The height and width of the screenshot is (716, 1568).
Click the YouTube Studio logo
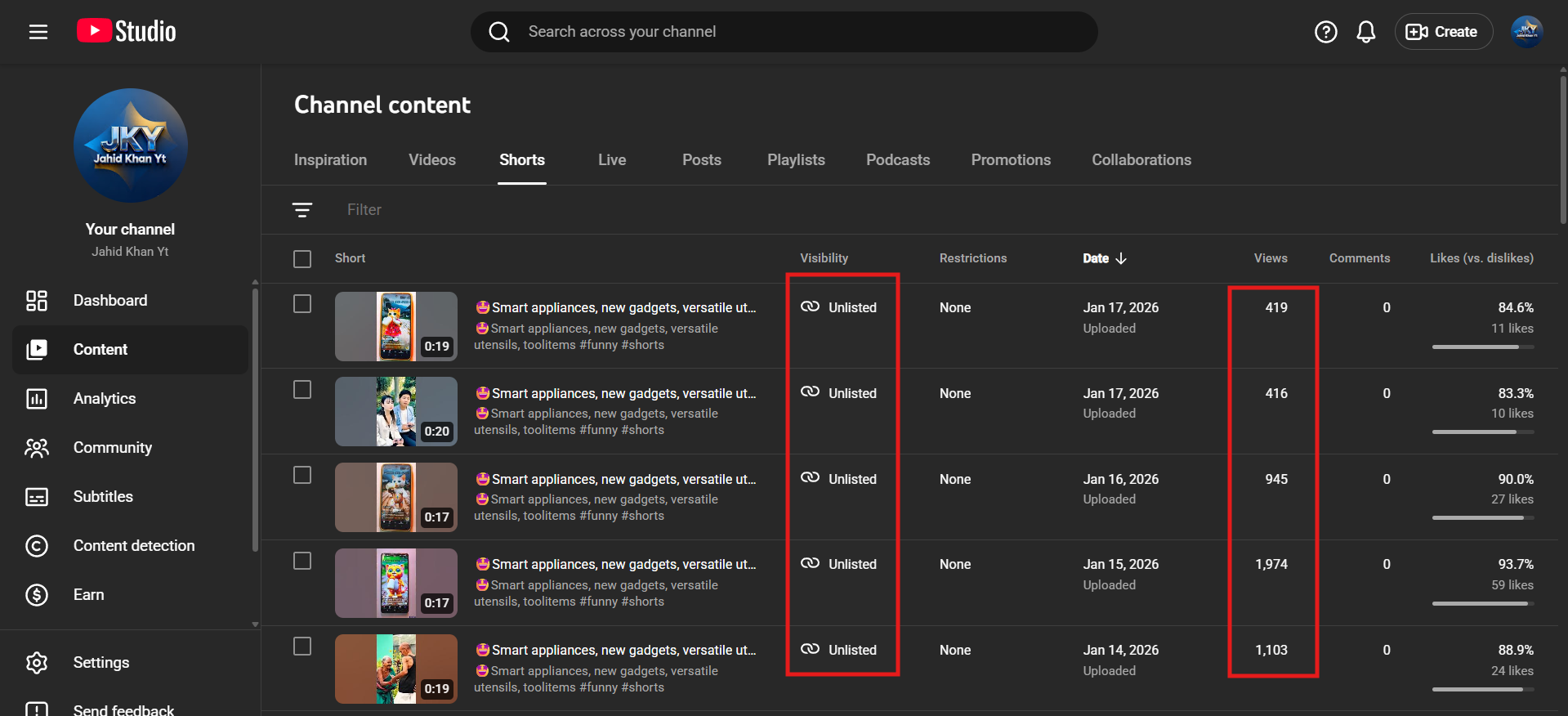point(127,31)
